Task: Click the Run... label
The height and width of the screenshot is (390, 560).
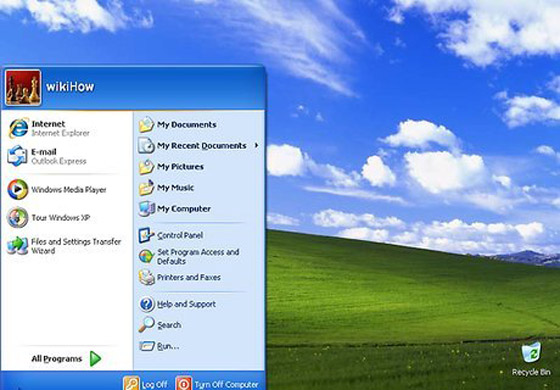Action: pos(168,346)
